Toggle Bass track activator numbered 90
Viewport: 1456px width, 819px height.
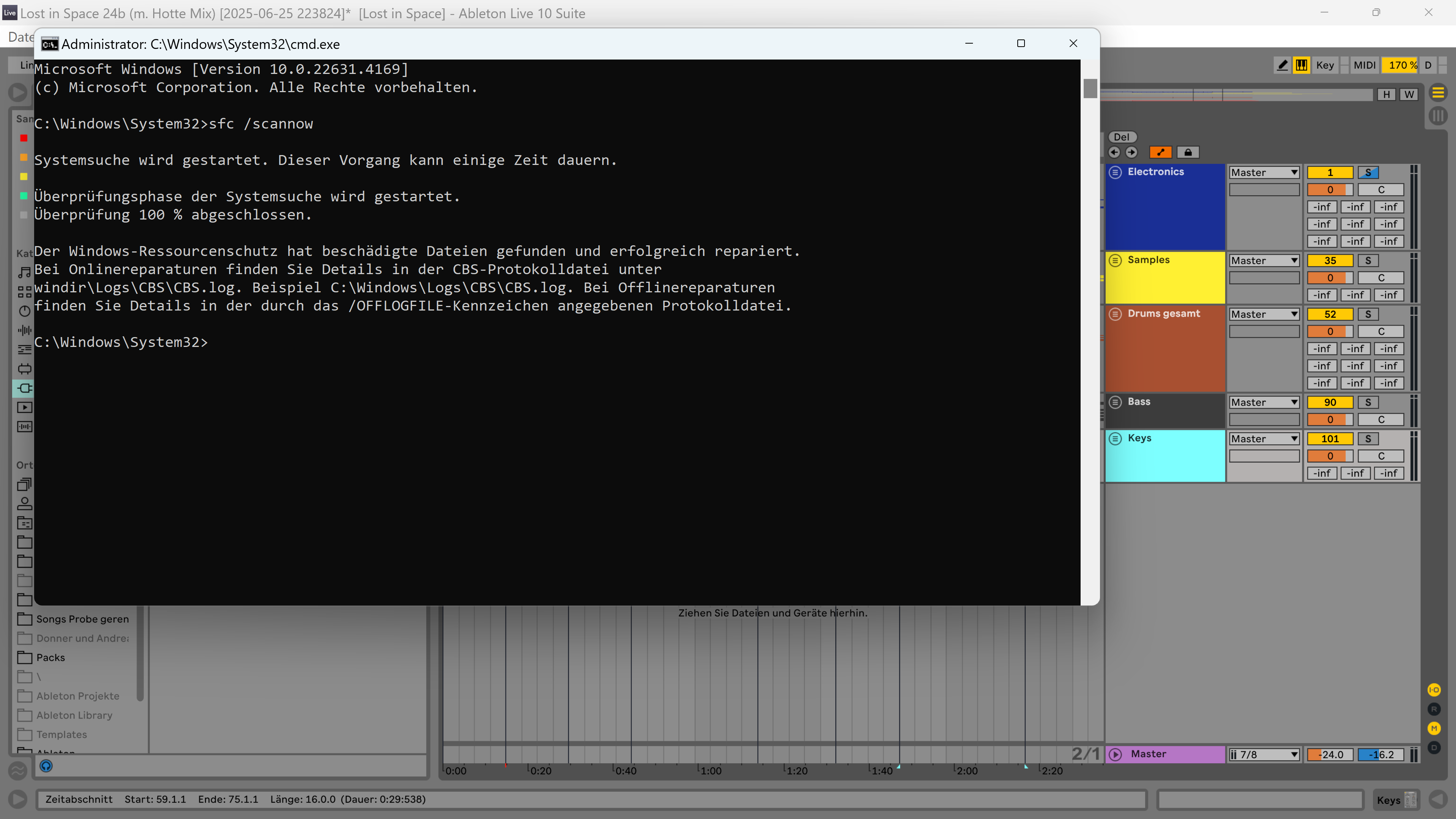pyautogui.click(x=1330, y=402)
